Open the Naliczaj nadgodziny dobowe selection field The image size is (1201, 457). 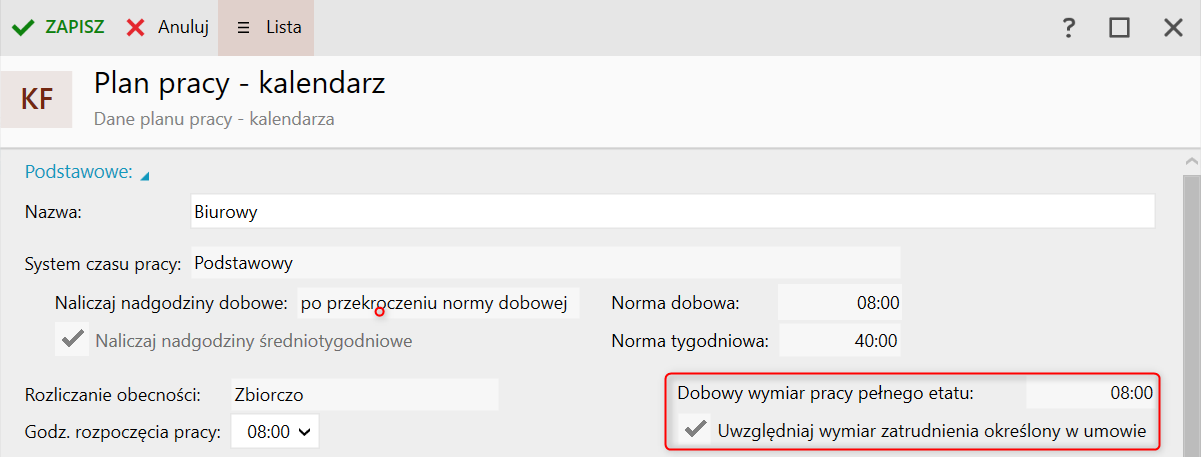click(x=438, y=302)
